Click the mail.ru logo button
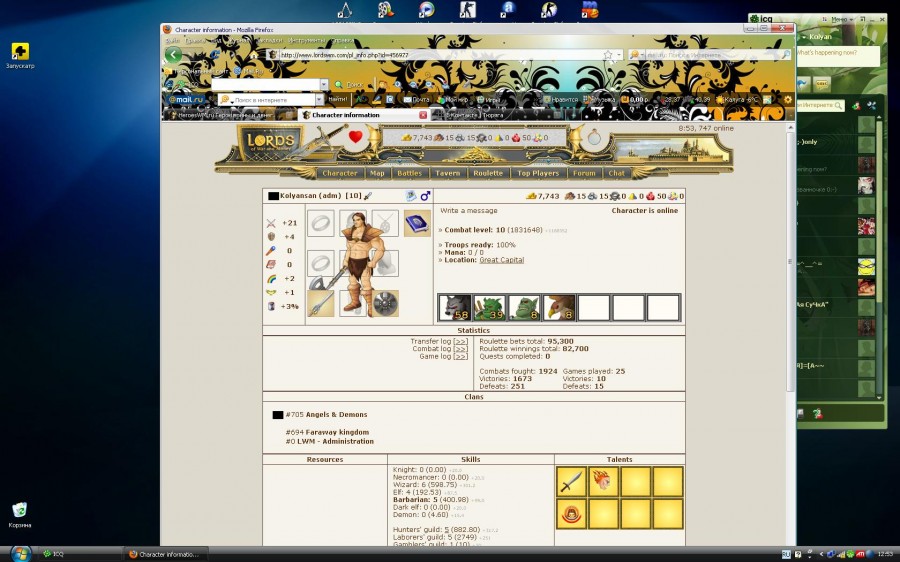The width and height of the screenshot is (900, 562). (x=185, y=99)
